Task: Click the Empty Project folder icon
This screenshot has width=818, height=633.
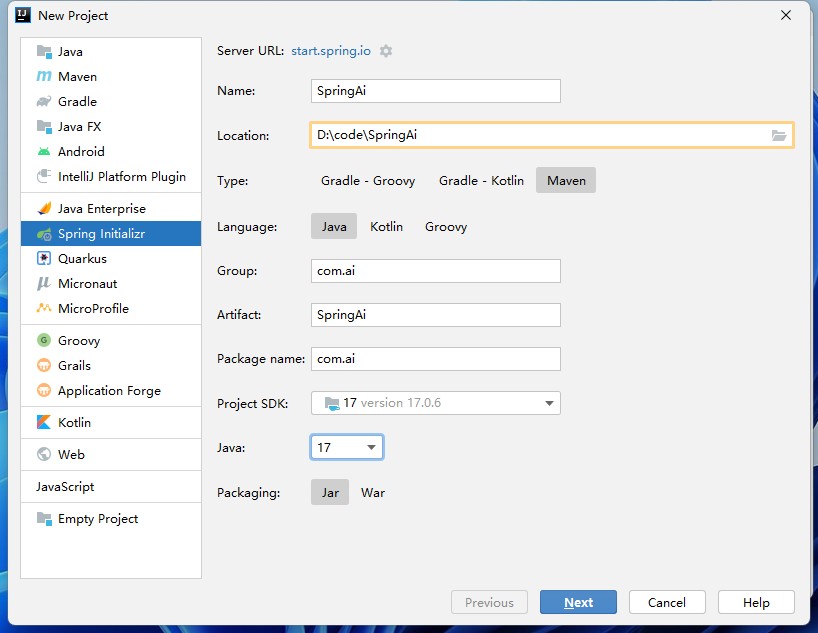Action: (x=44, y=519)
